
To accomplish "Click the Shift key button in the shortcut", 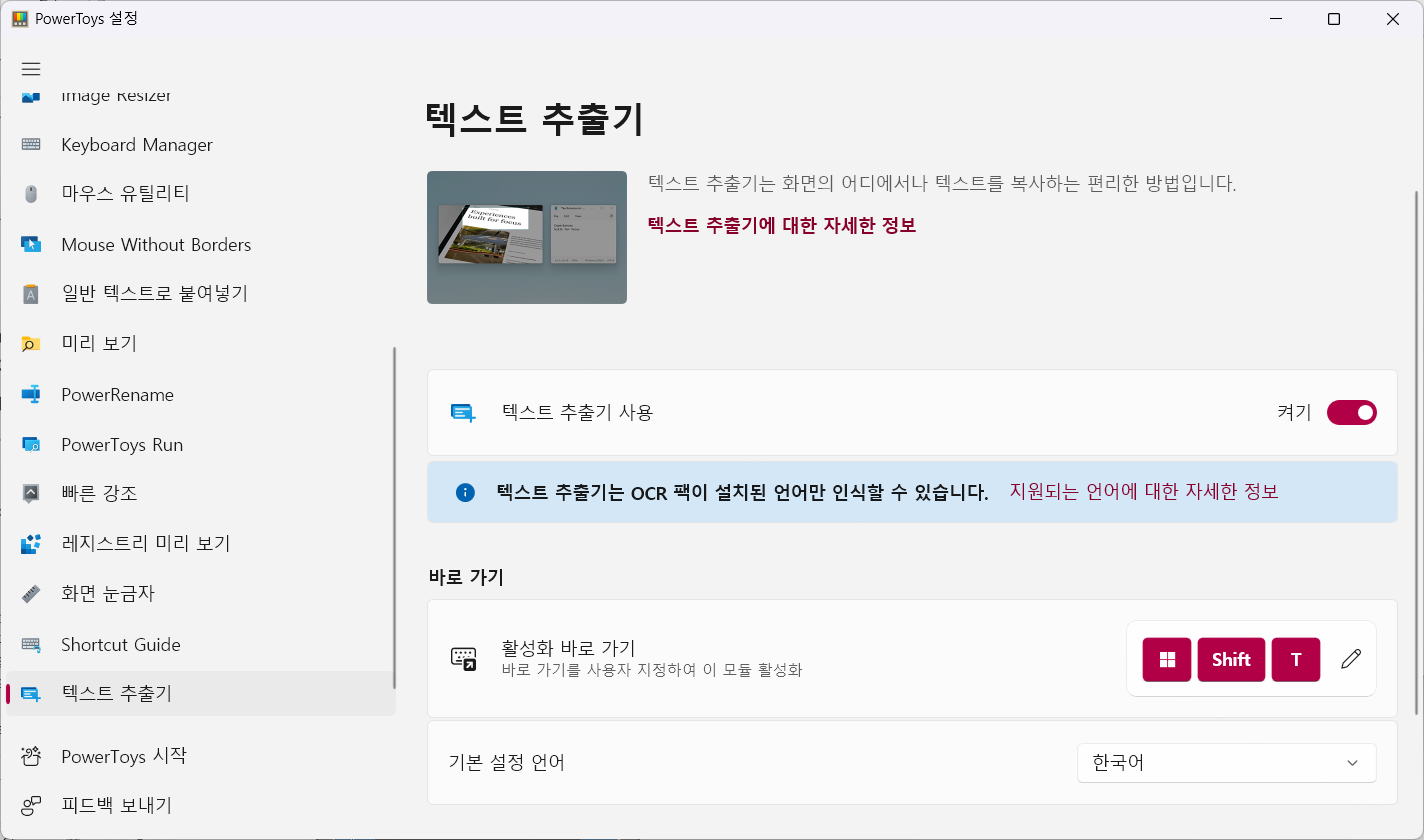I will tap(1231, 659).
